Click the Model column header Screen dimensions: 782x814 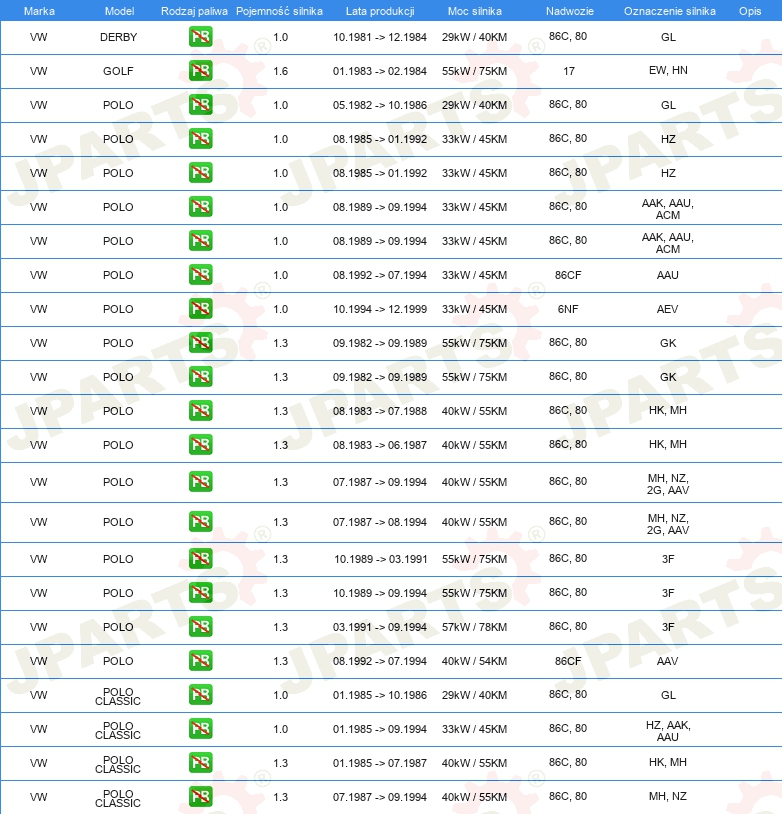tap(119, 11)
